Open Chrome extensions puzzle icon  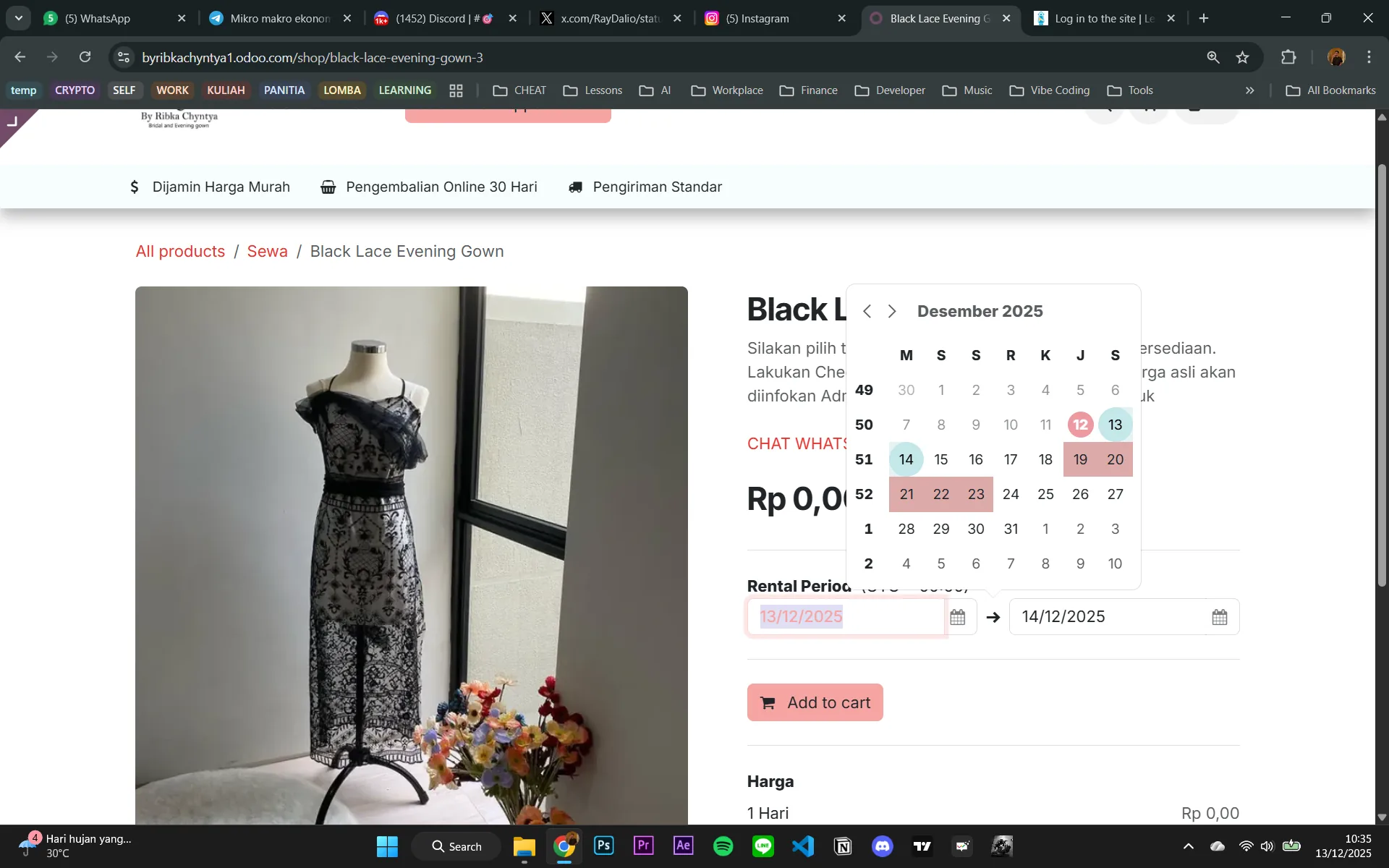[x=1288, y=57]
